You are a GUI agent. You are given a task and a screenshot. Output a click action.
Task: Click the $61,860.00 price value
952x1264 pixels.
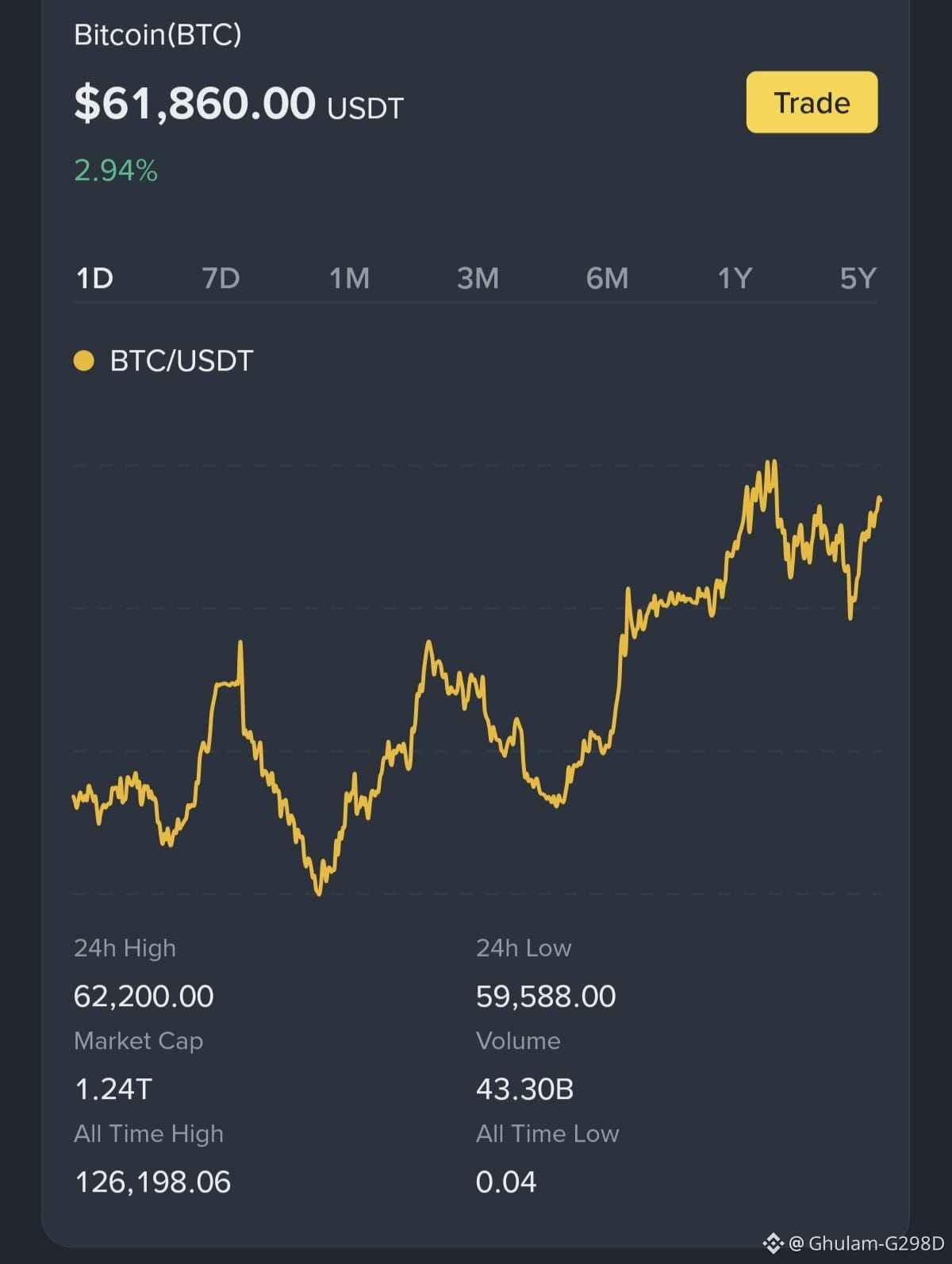pos(194,104)
